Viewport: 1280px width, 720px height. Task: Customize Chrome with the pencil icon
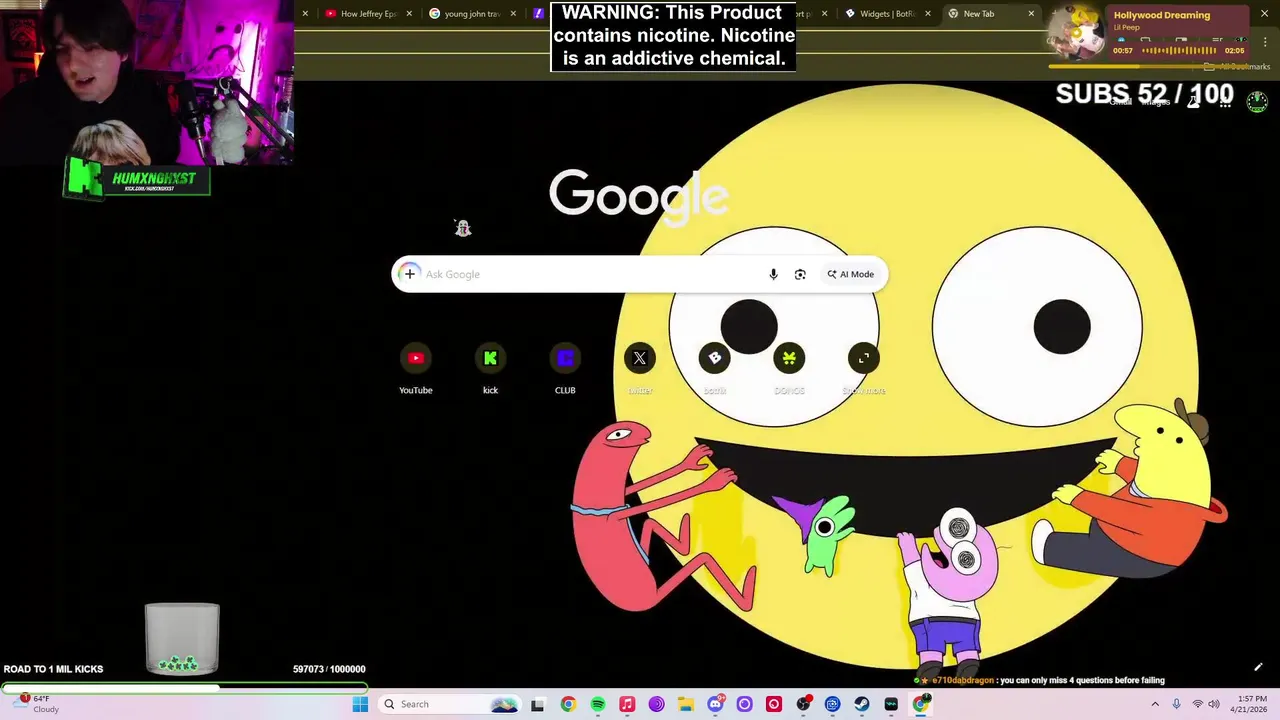pyautogui.click(x=1258, y=667)
